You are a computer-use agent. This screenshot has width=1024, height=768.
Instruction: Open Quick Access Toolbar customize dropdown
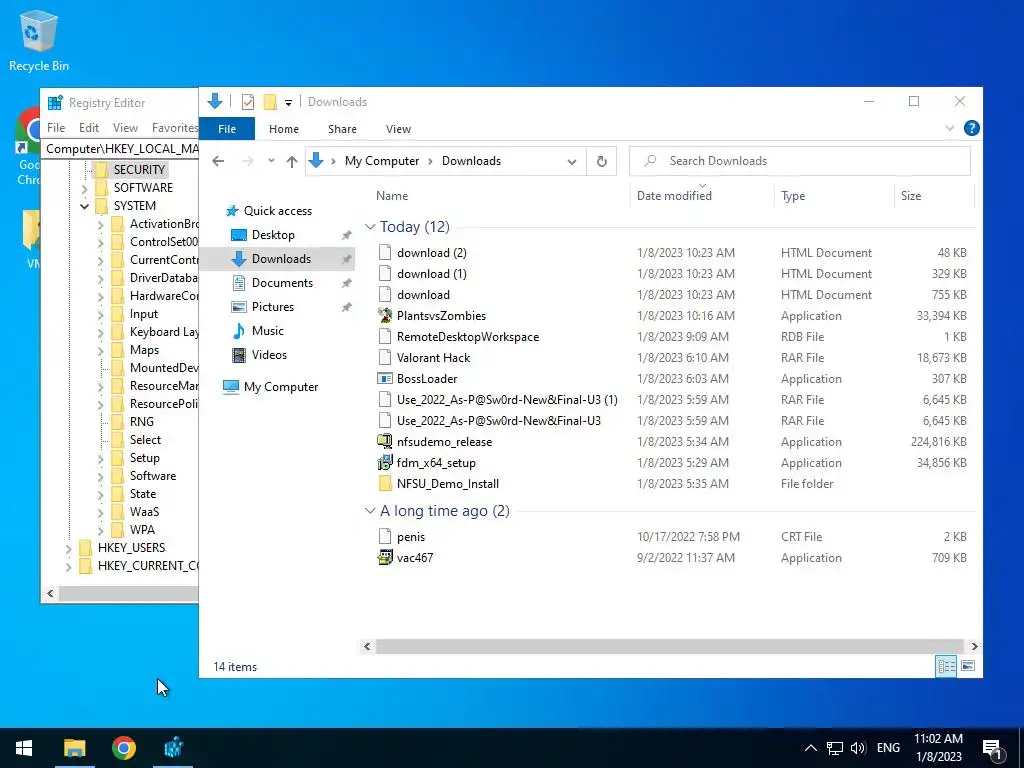pyautogui.click(x=288, y=103)
